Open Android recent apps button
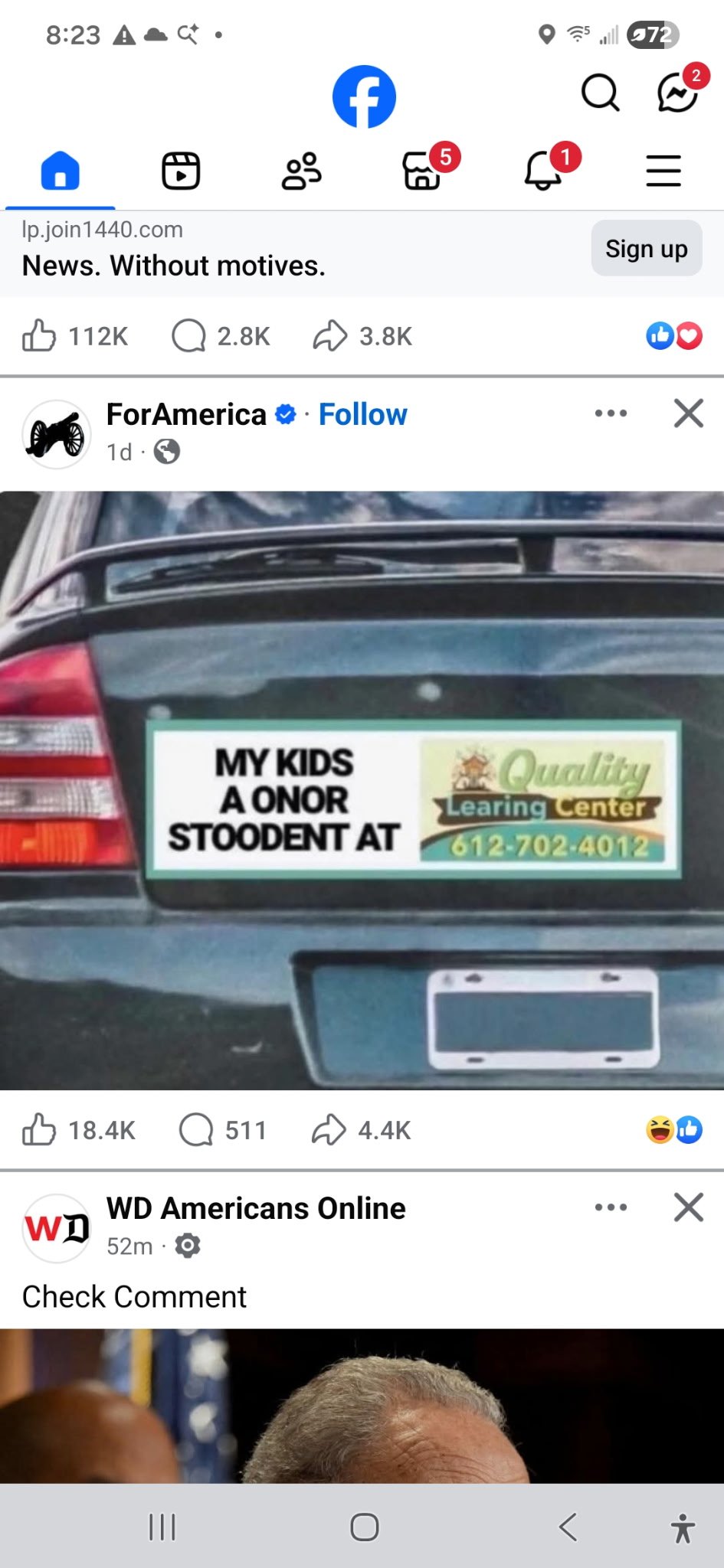 pyautogui.click(x=162, y=1527)
